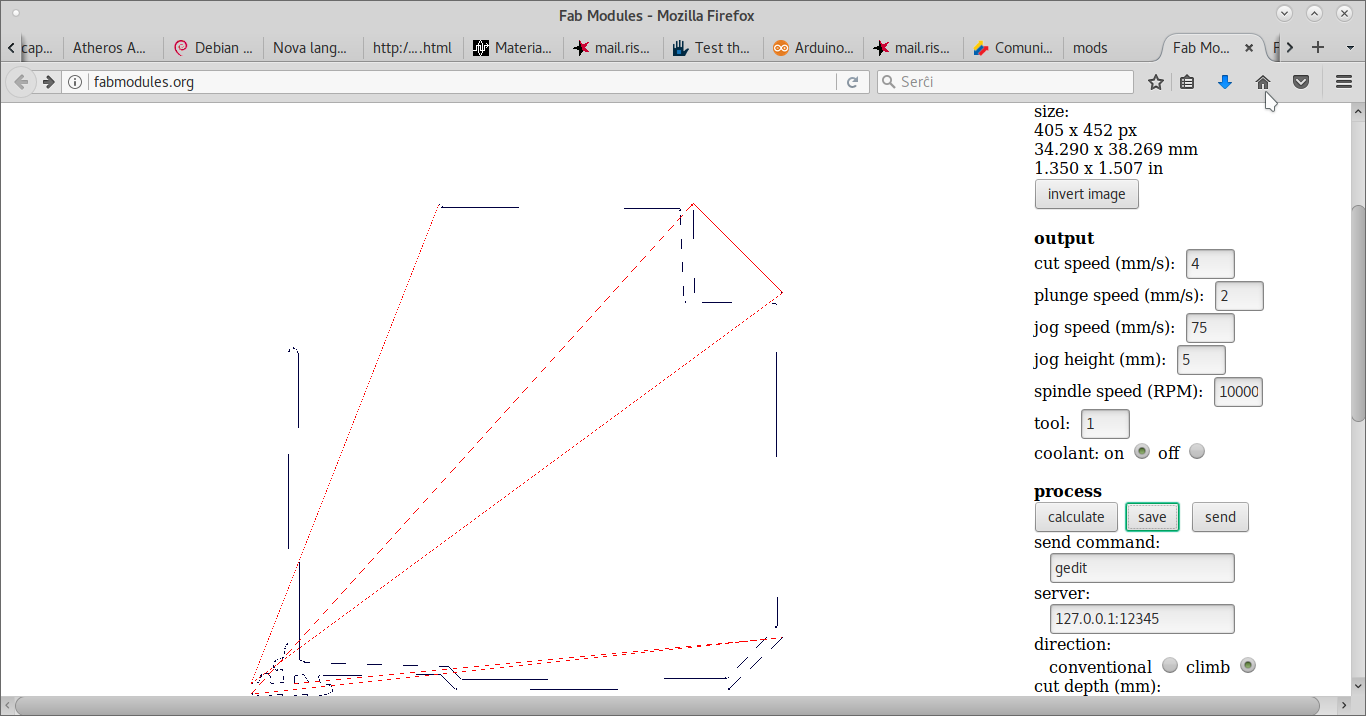The height and width of the screenshot is (716, 1366).
Task: Open the Pocket icon in toolbar
Action: pos(1301,82)
